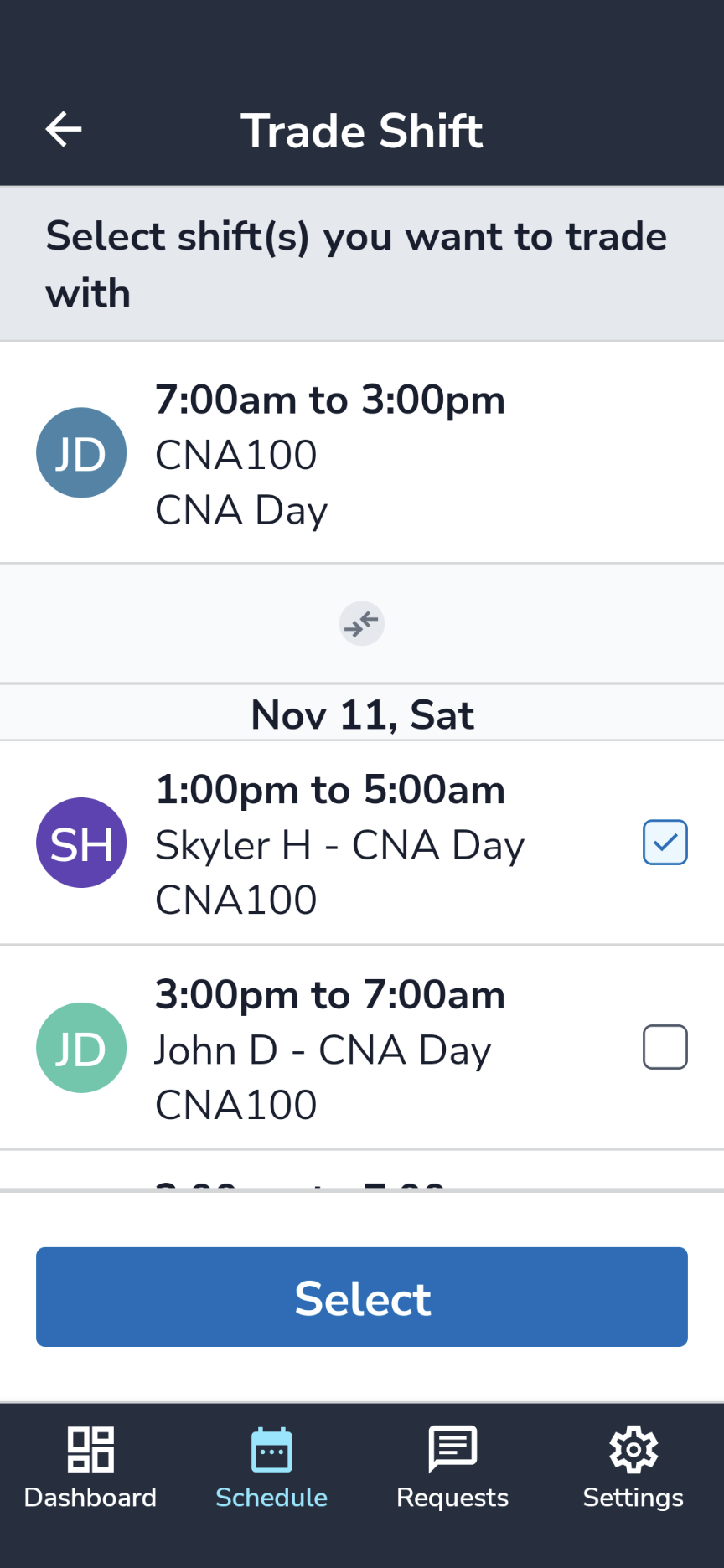Open the Settings tab label

click(633, 1498)
